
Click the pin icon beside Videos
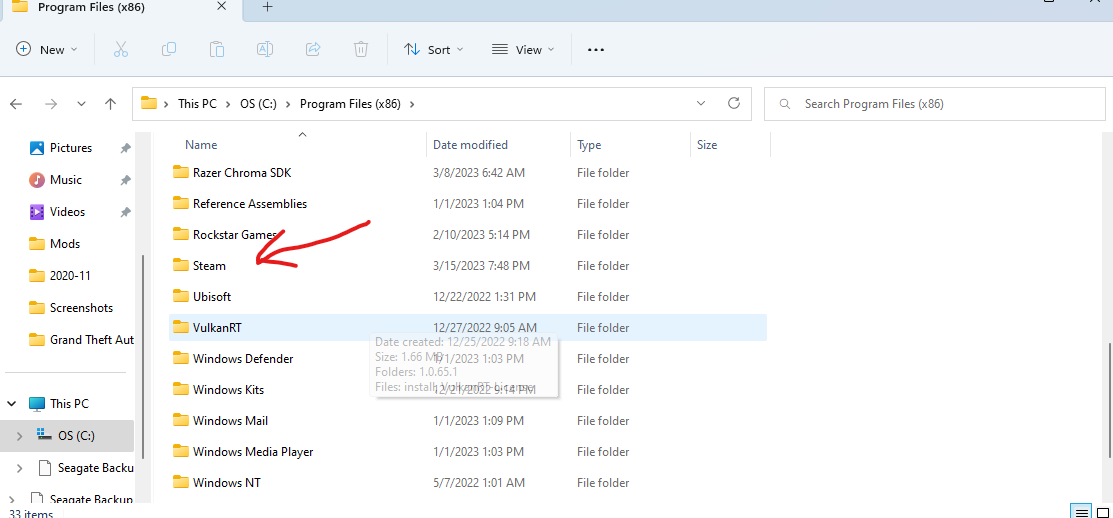click(x=125, y=212)
